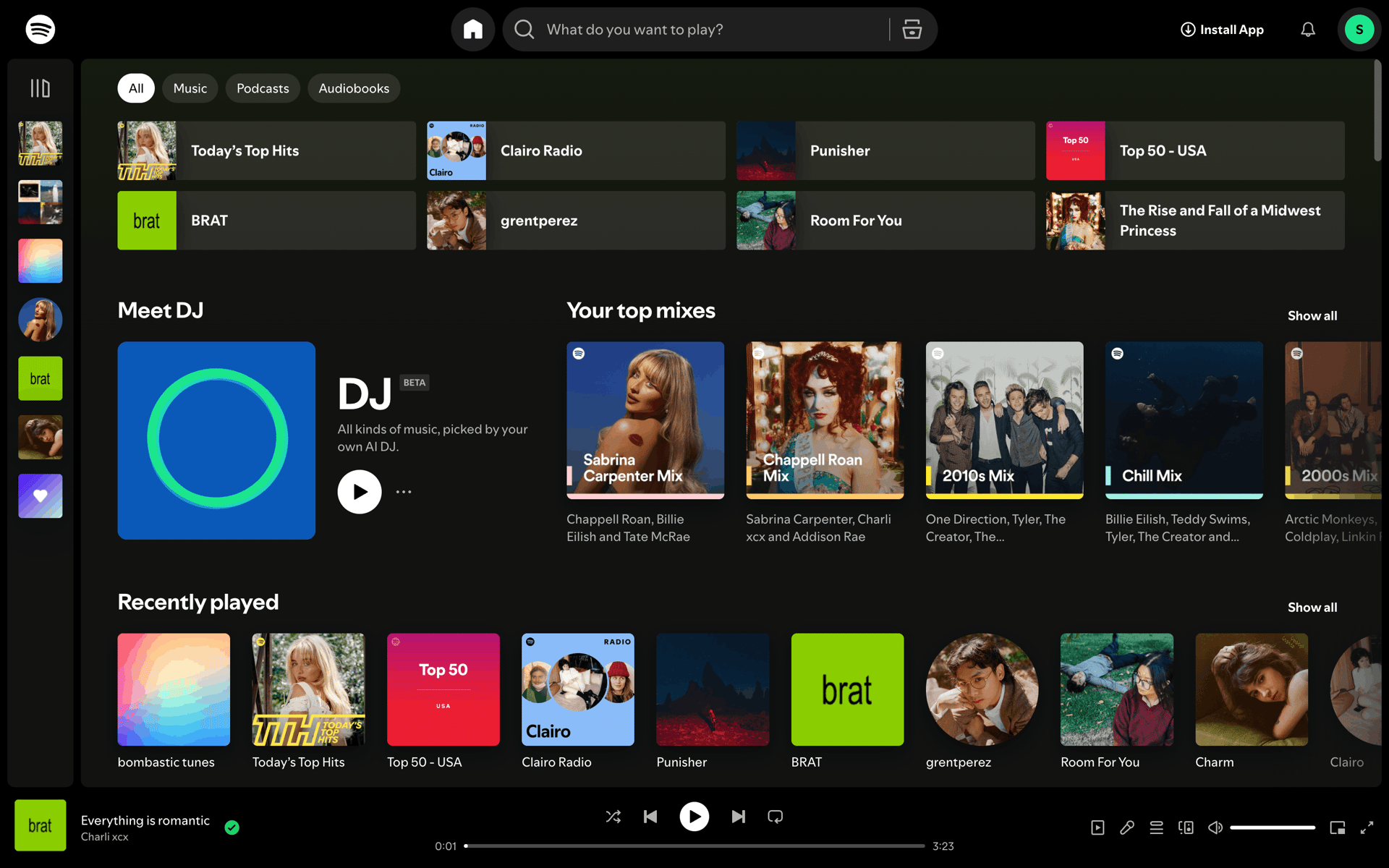The image size is (1389, 868).
Task: Open Clairo Radio shortcut tile
Action: click(576, 150)
